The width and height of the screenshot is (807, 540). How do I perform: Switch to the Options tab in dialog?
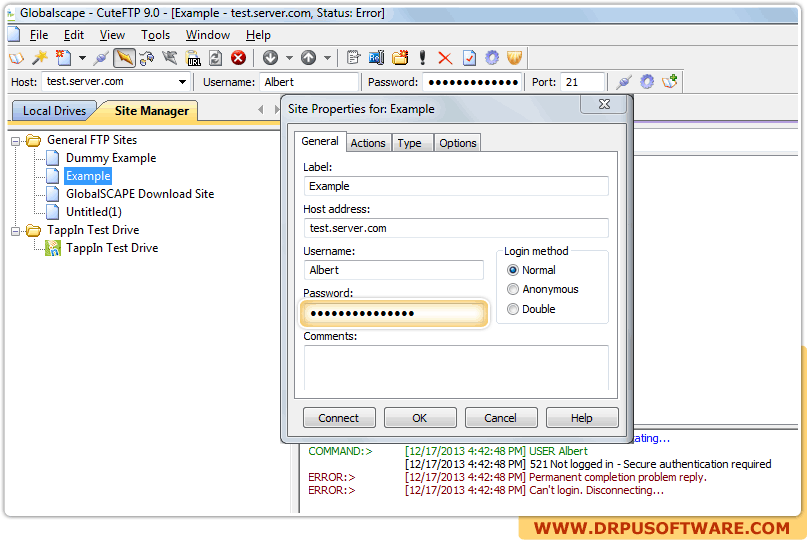[458, 143]
